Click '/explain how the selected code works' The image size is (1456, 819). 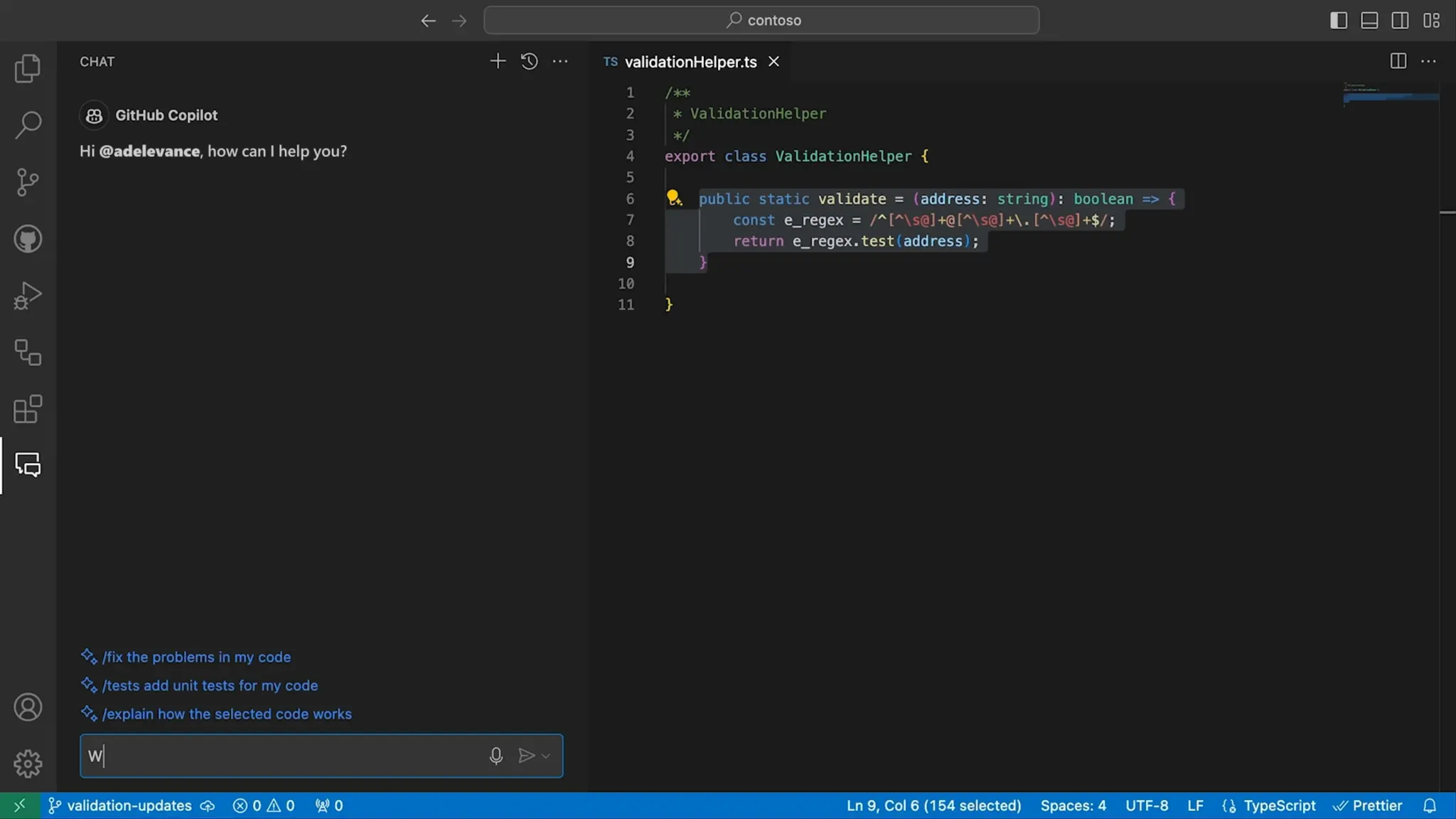click(227, 714)
